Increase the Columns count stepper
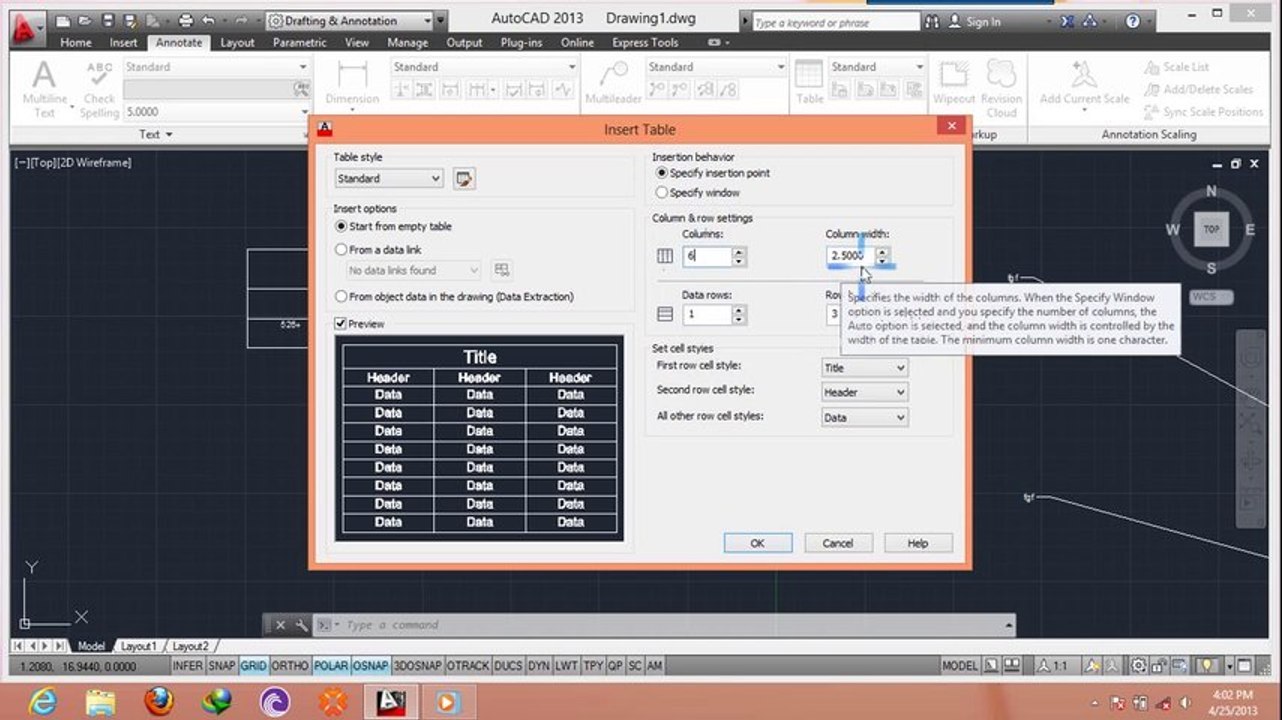Image resolution: width=1282 pixels, height=720 pixels. tap(738, 251)
